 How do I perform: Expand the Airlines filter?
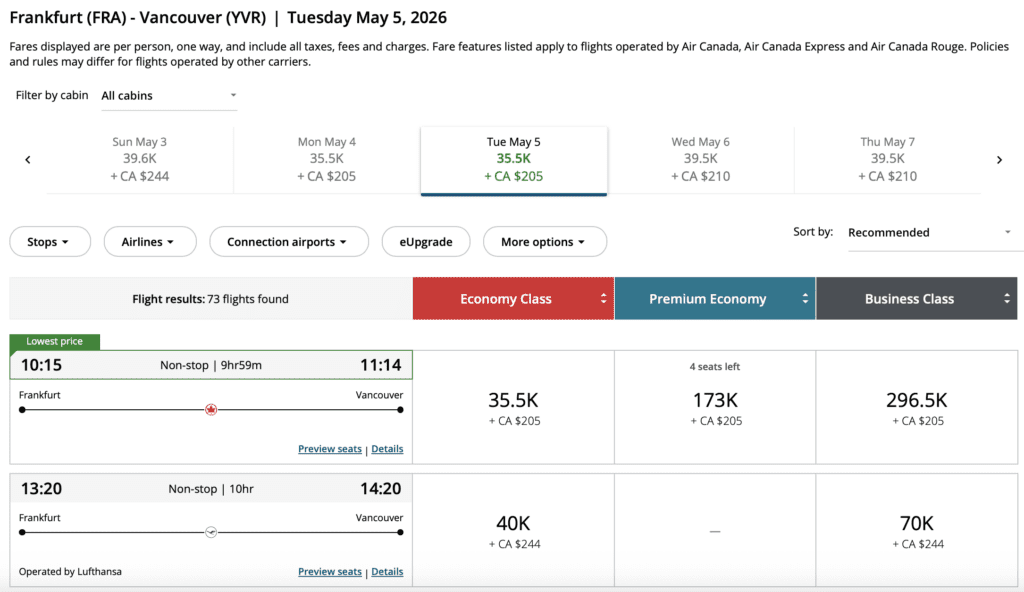tap(147, 242)
